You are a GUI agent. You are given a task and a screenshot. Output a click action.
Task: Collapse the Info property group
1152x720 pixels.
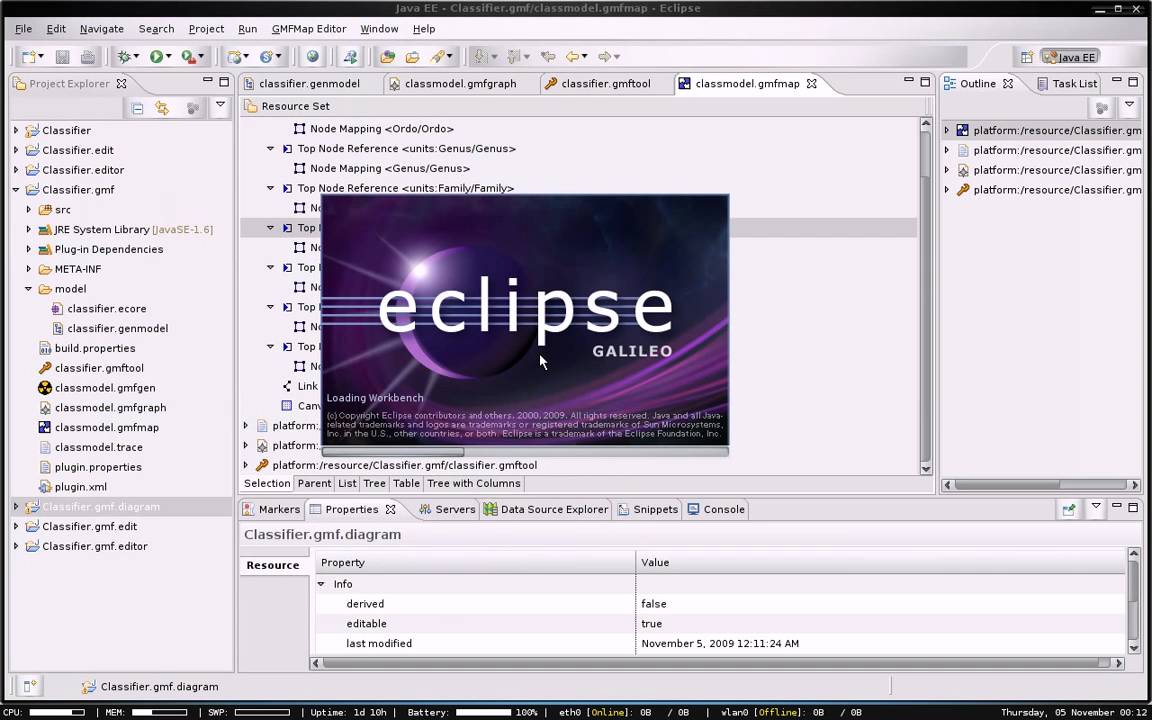(321, 584)
